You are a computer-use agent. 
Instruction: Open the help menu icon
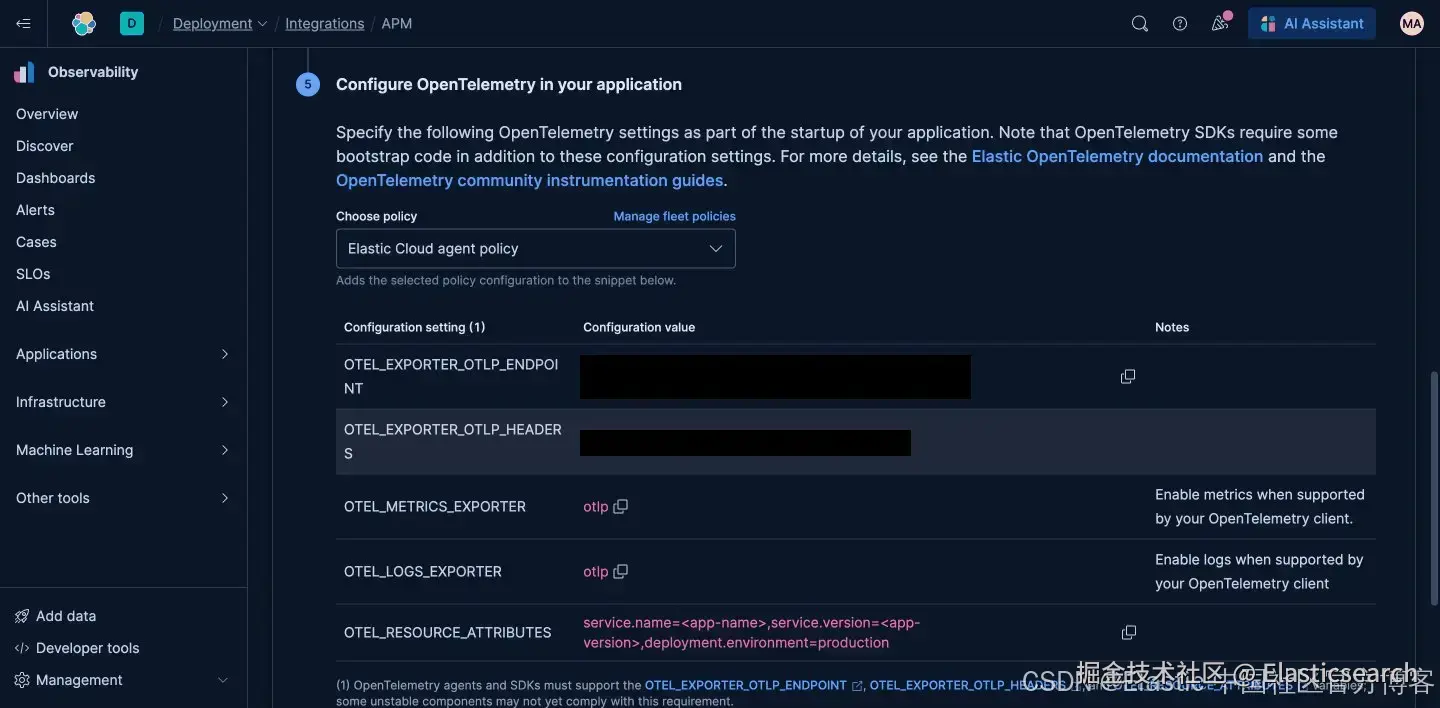tap(1180, 23)
